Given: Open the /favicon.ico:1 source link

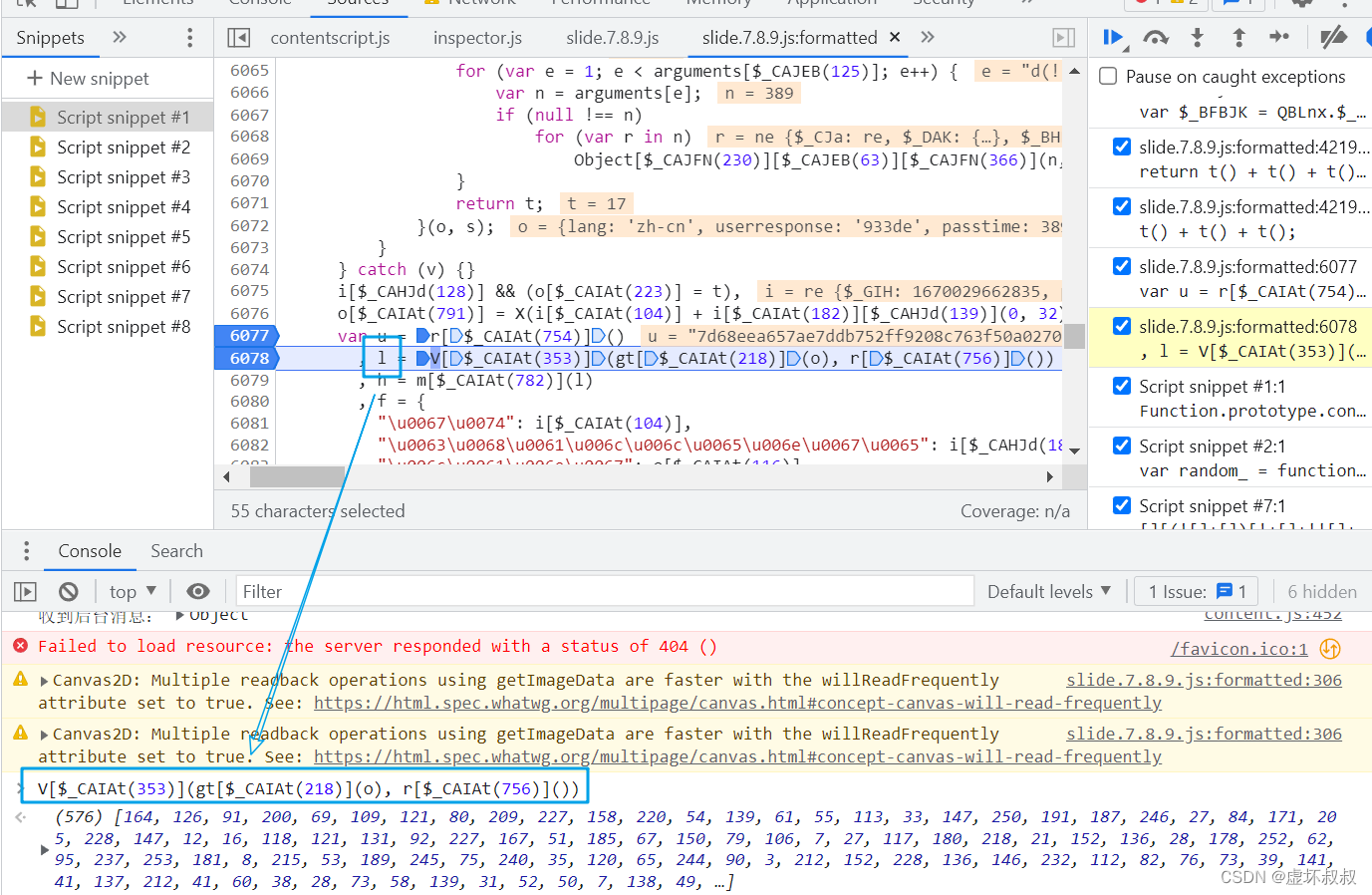Looking at the screenshot, I should [1238, 649].
